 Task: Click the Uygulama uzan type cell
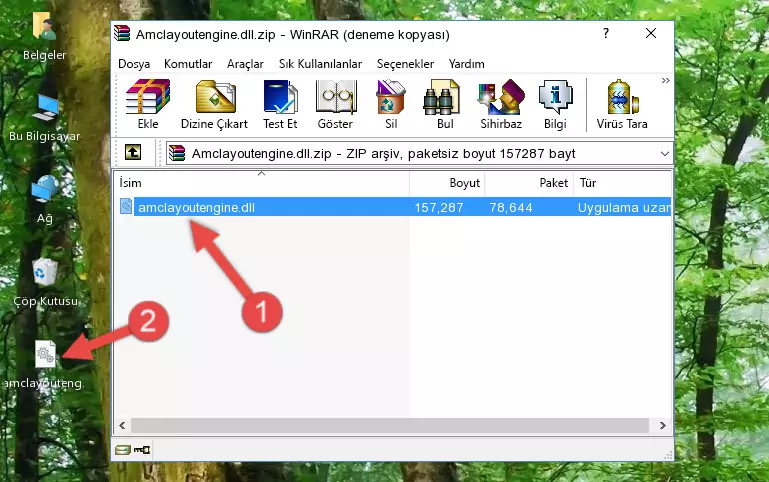tap(624, 207)
